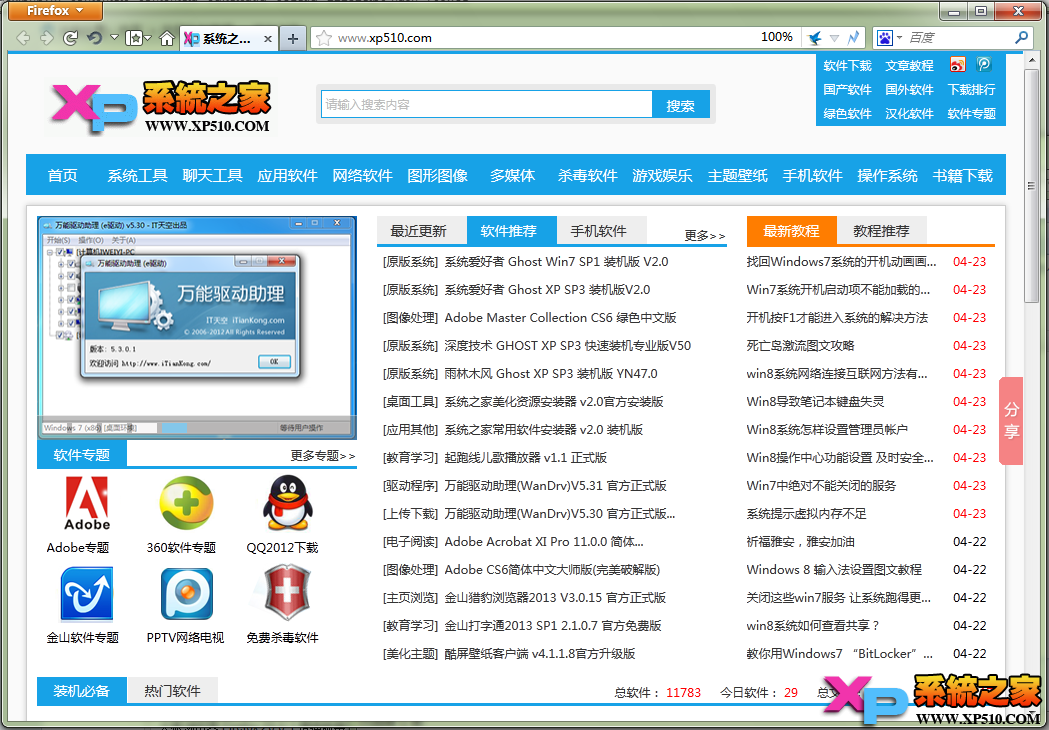Open the 热门软件 tab
1049x730 pixels.
click(x=173, y=691)
